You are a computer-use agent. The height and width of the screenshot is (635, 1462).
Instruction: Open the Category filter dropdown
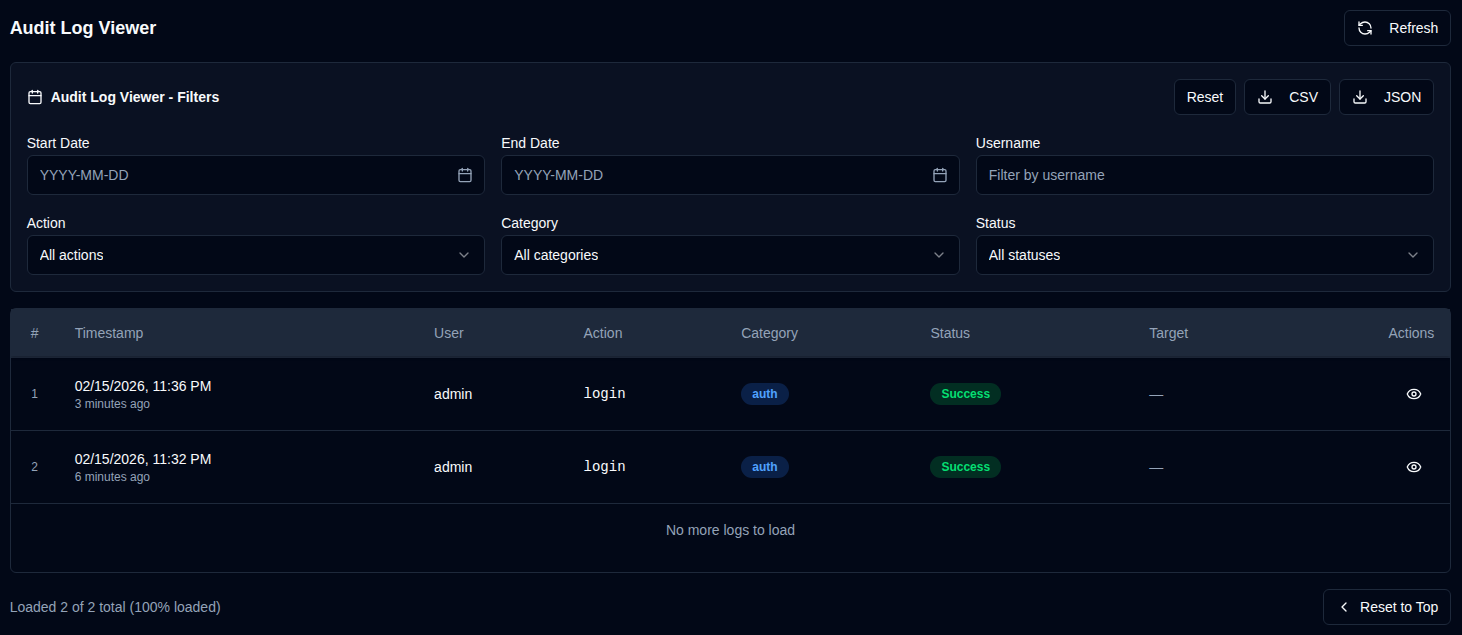[729, 255]
